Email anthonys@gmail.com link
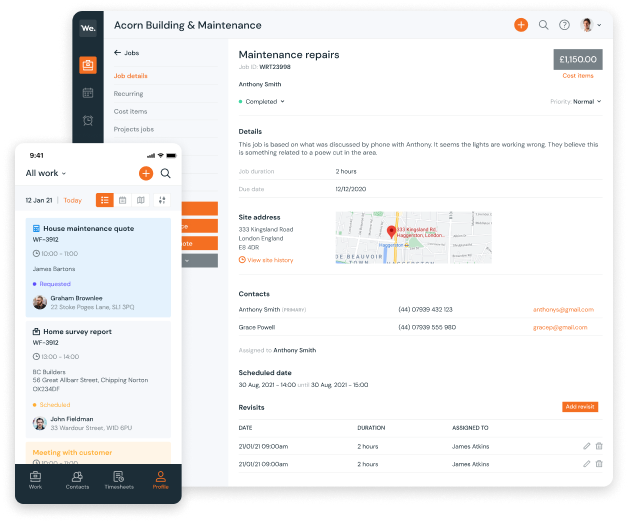The height and width of the screenshot is (524, 628). click(563, 309)
